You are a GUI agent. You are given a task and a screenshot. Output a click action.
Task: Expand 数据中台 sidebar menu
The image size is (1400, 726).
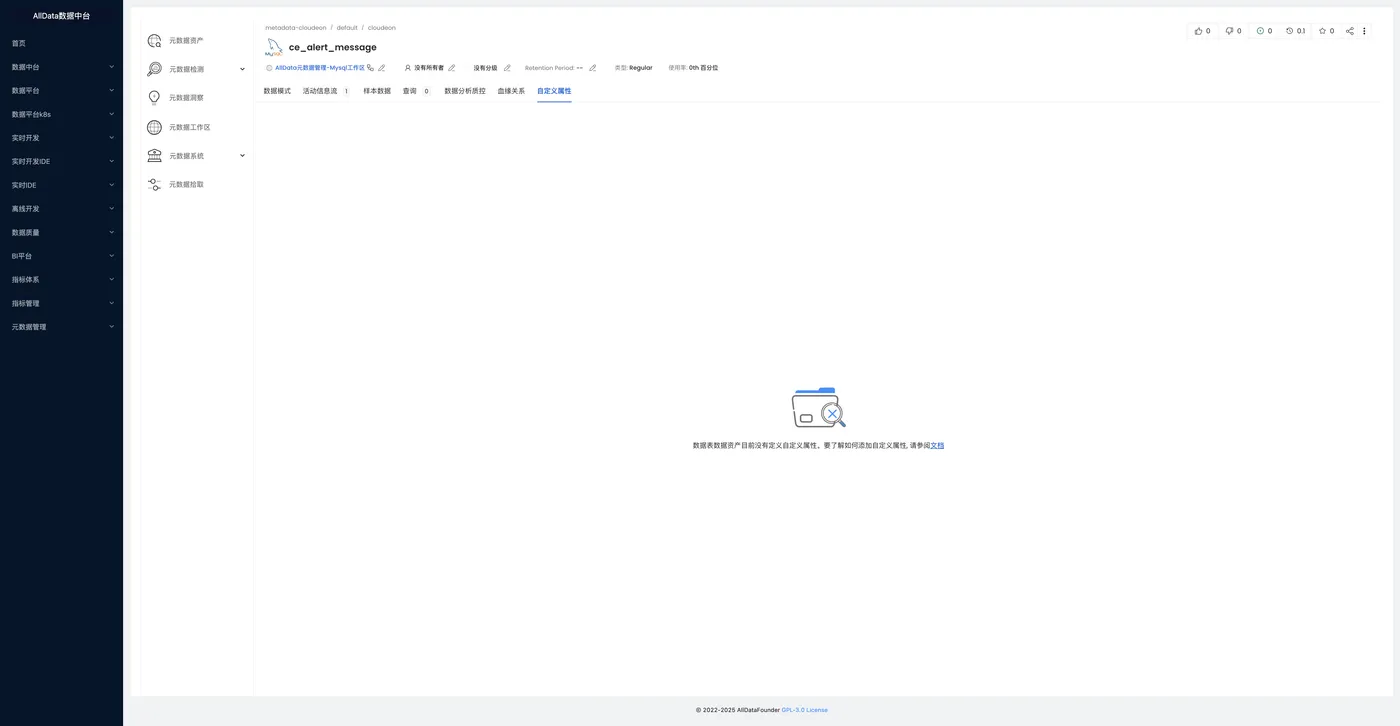(x=61, y=67)
